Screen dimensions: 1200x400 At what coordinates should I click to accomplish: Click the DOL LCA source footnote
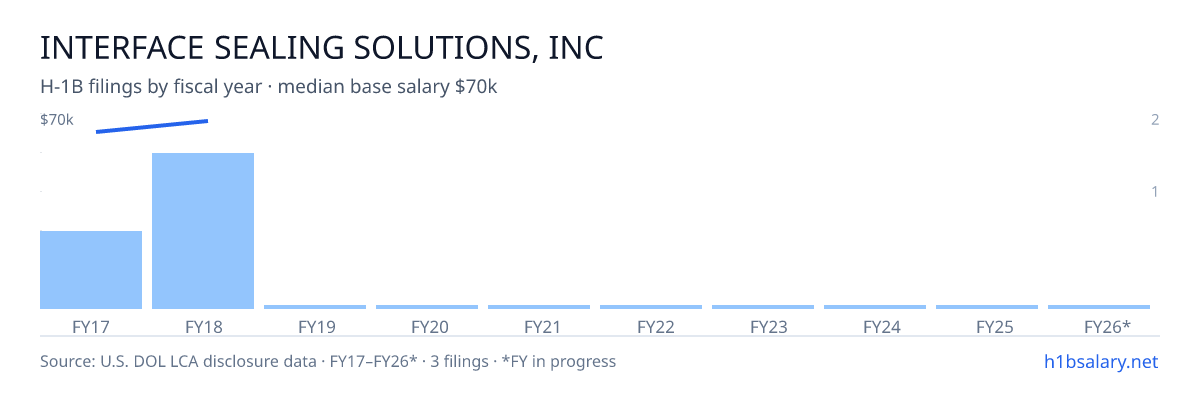(328, 361)
